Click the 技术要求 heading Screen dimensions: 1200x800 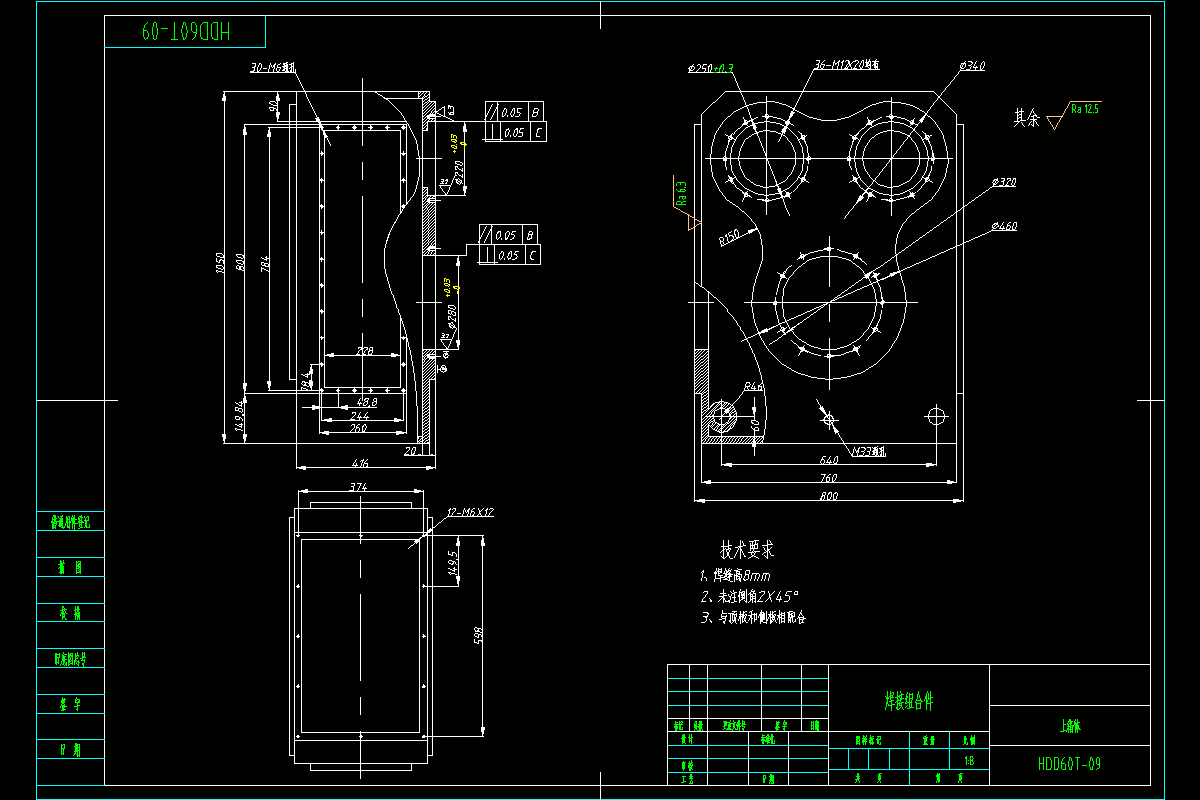coord(747,550)
